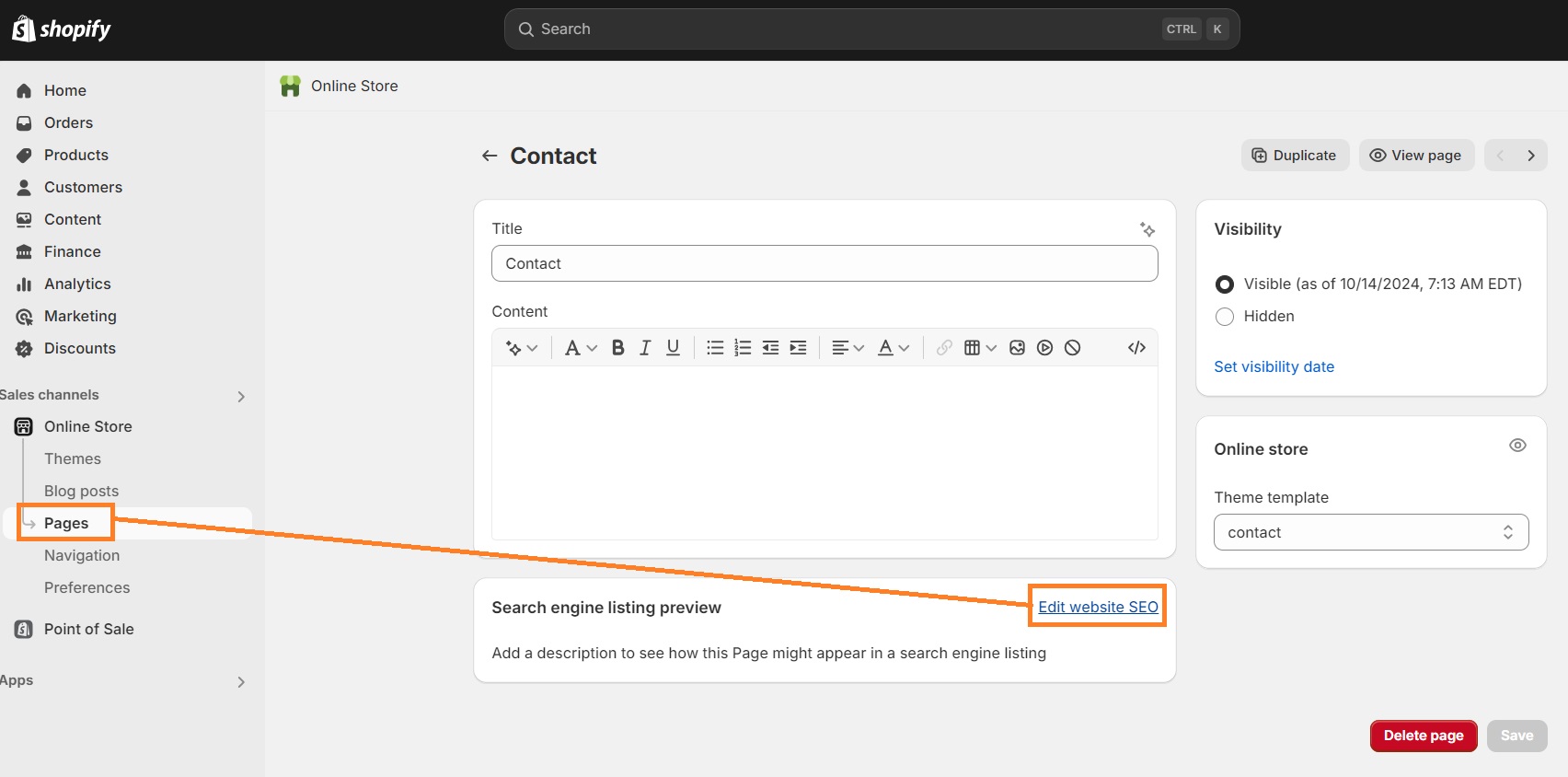
Task: Click inside the Content editor area
Action: point(824,452)
